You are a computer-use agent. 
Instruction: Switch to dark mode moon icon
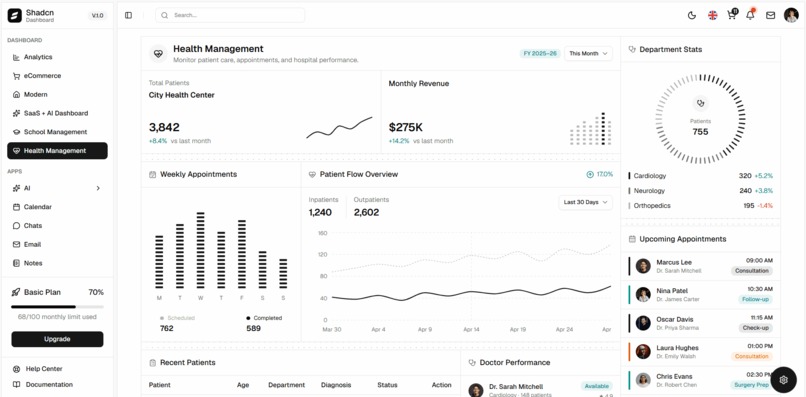[692, 15]
